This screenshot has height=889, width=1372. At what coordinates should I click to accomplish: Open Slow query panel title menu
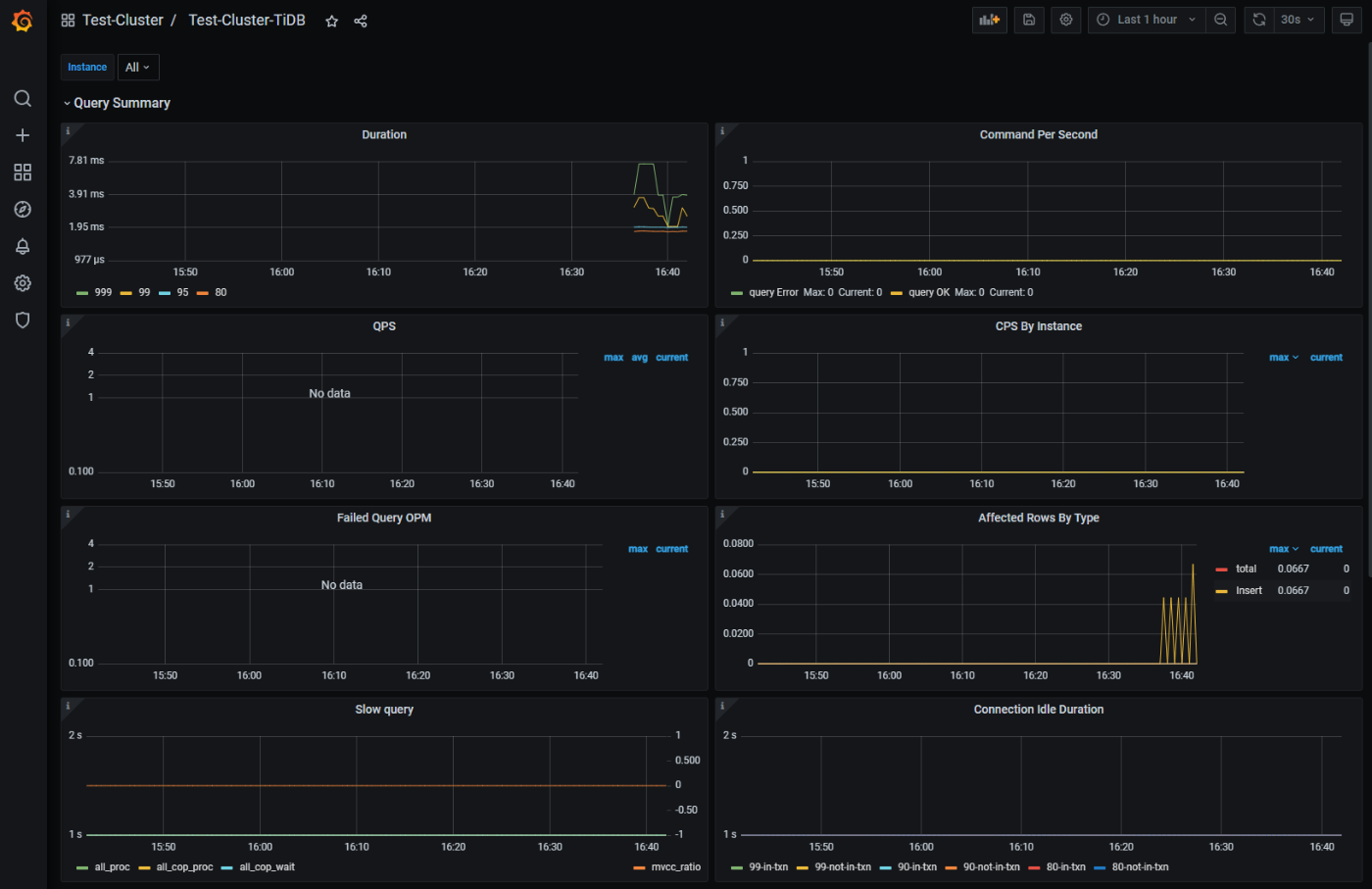384,710
